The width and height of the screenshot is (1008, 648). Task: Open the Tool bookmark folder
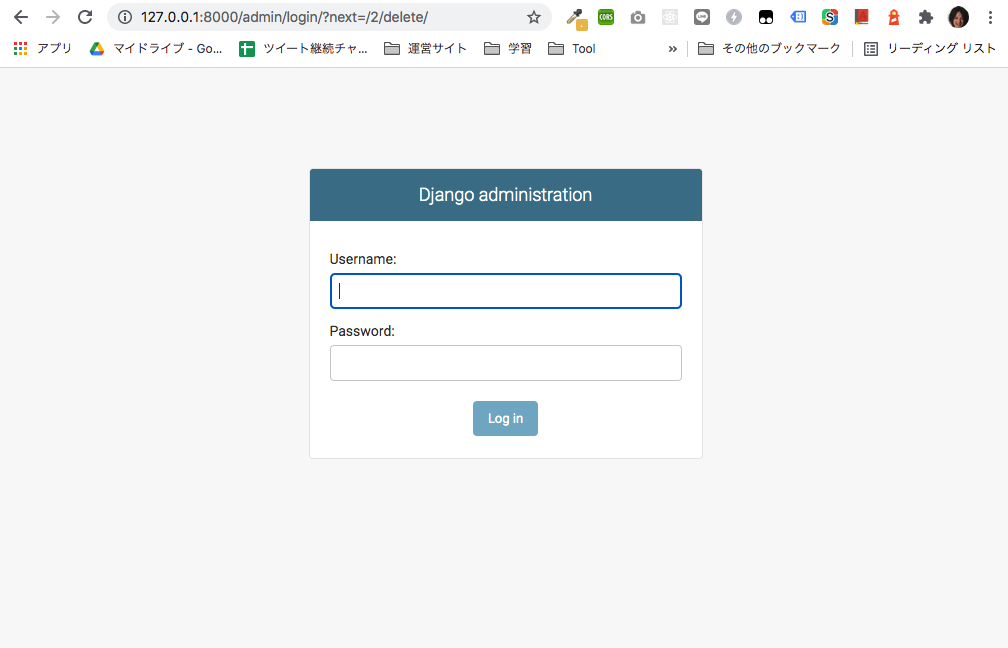coord(572,48)
